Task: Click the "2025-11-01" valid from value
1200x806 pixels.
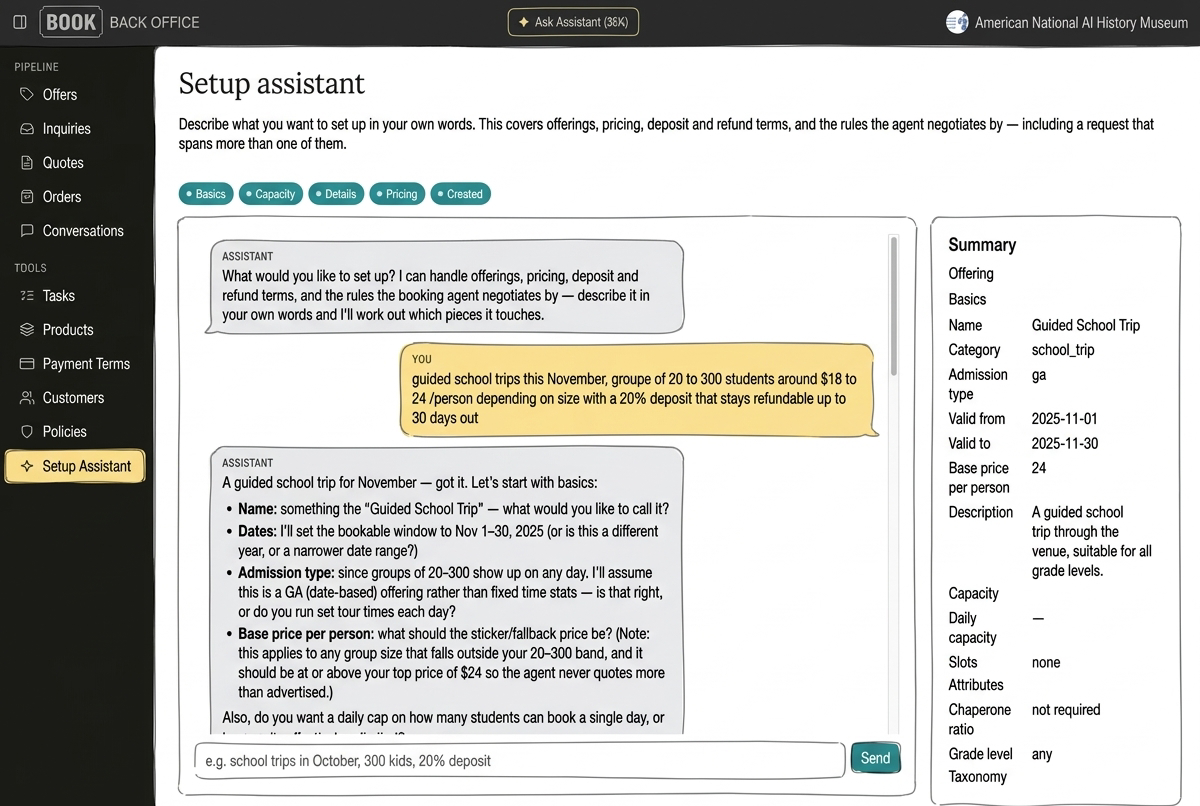Action: click(1064, 418)
